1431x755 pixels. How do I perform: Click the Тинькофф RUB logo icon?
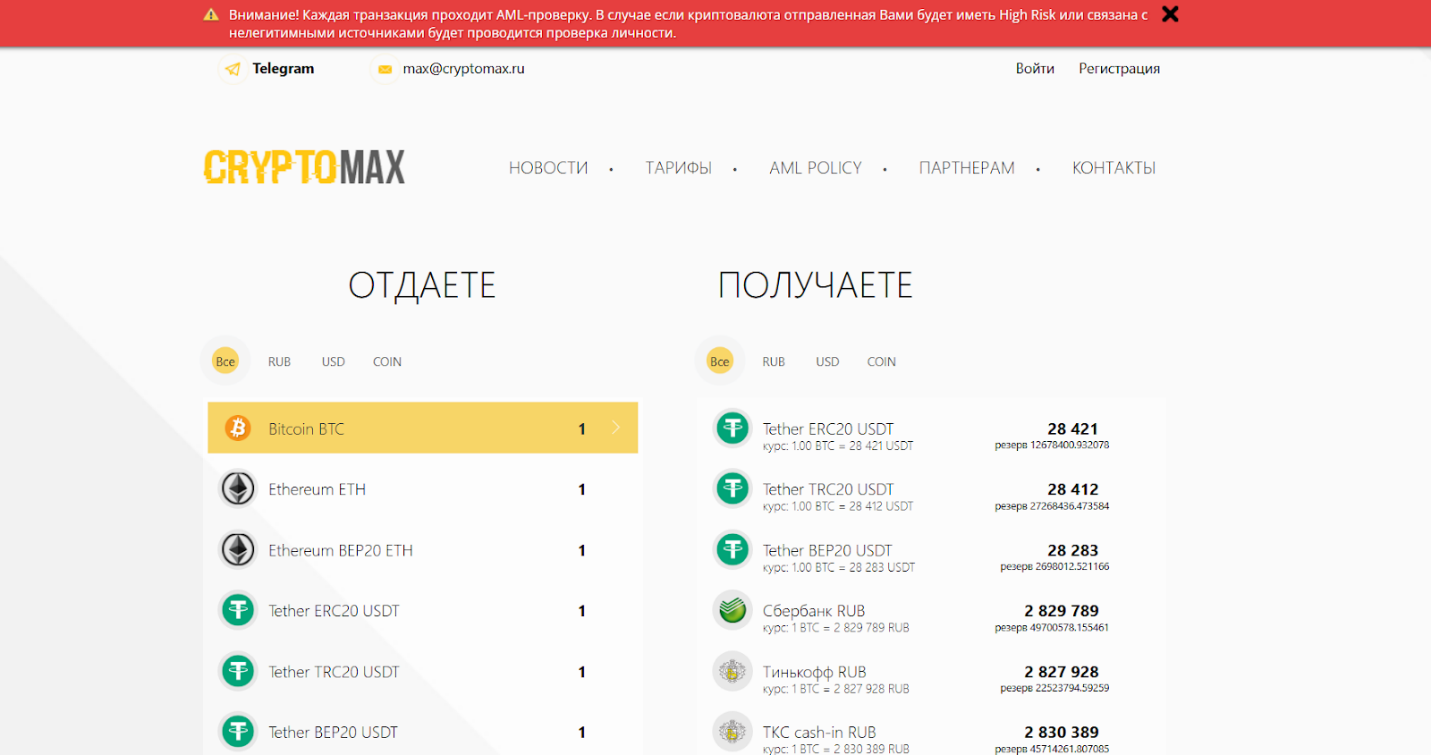pos(732,671)
